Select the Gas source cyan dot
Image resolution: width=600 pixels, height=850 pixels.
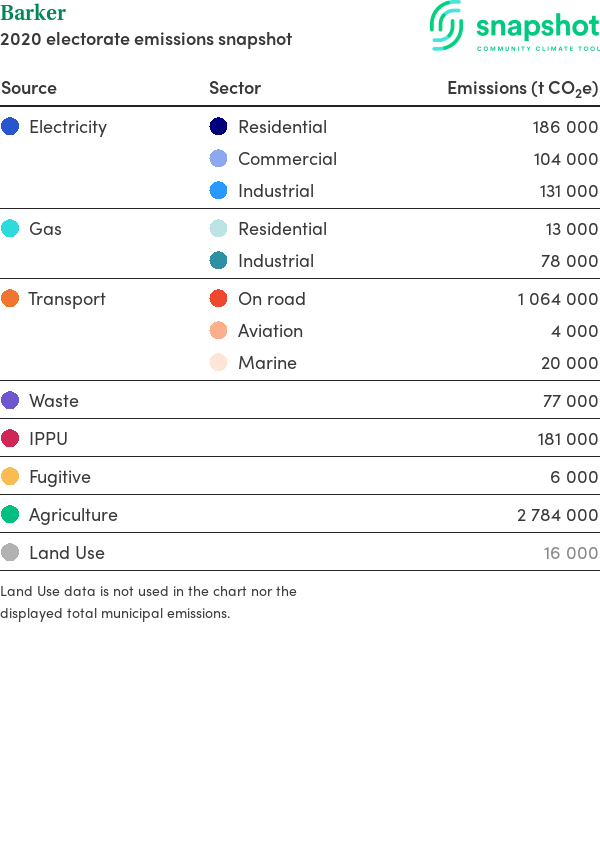click(x=10, y=228)
